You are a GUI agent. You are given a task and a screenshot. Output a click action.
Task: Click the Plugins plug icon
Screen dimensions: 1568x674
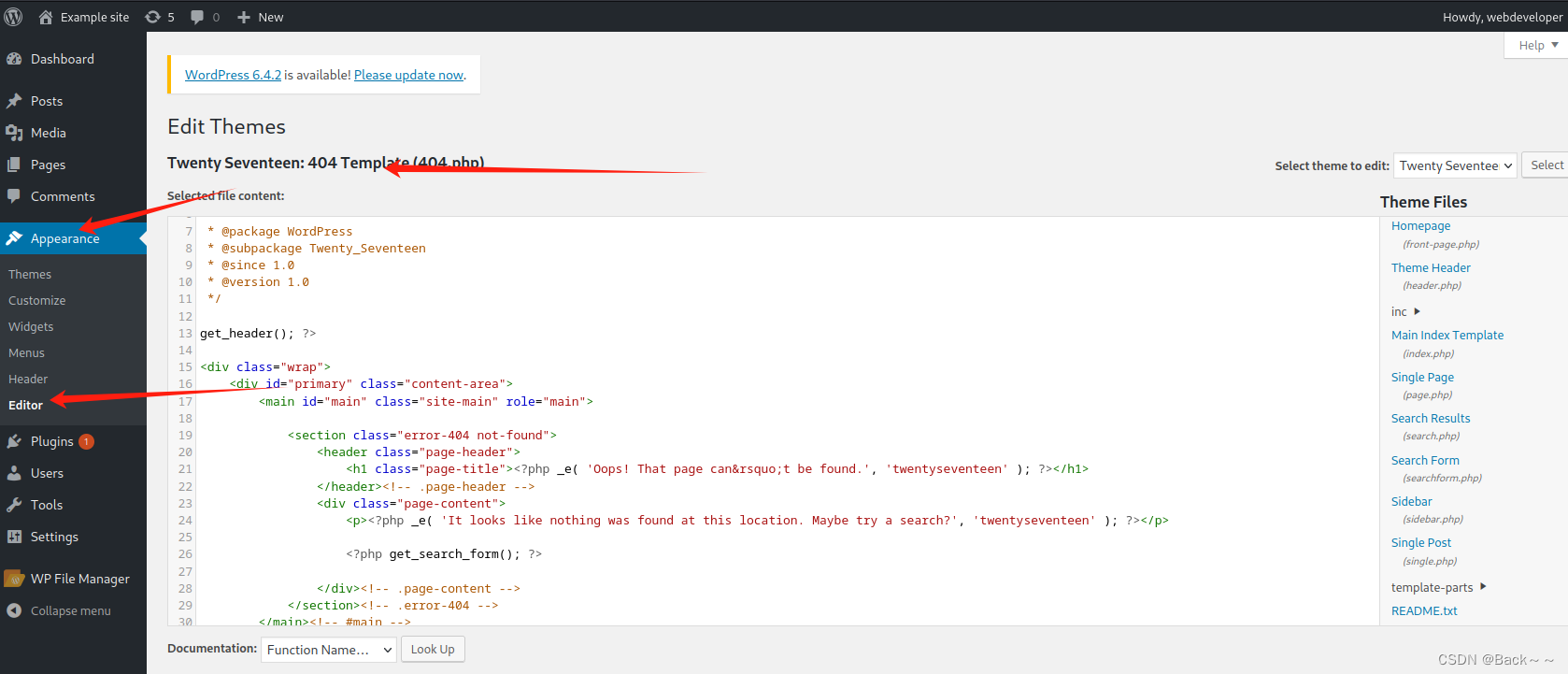[x=14, y=441]
